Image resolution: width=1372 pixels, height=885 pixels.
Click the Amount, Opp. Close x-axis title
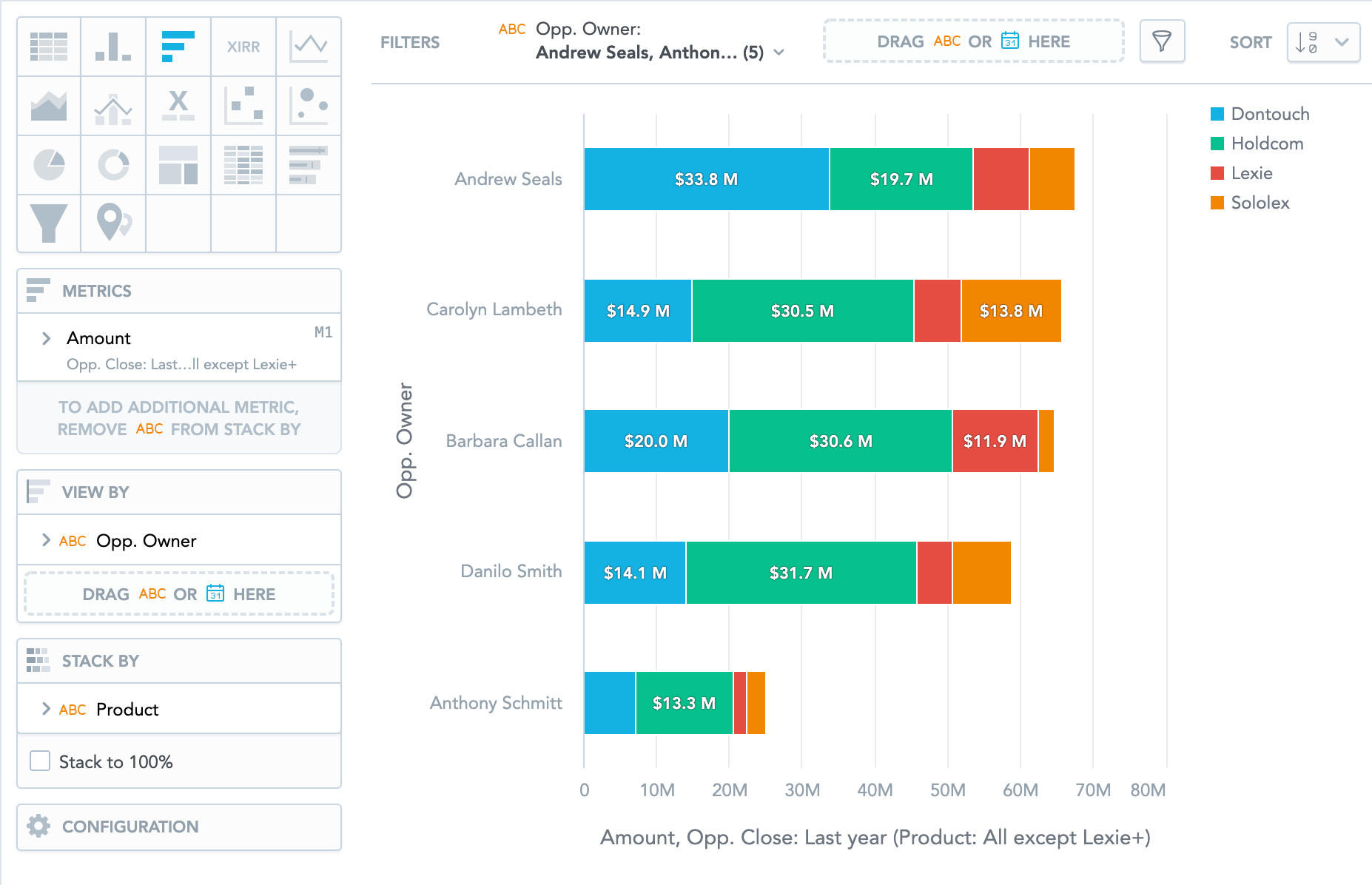pos(875,838)
